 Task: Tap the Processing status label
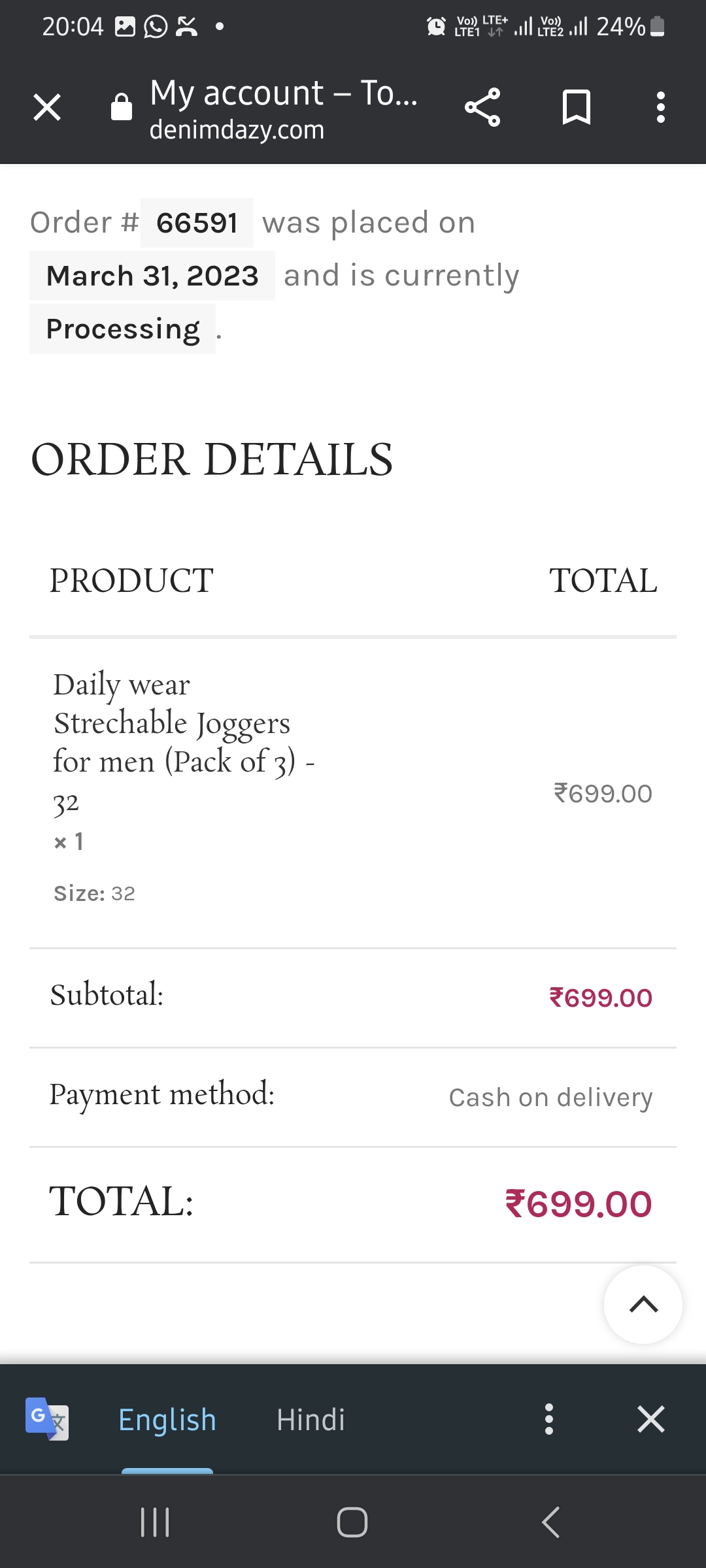[x=123, y=329]
